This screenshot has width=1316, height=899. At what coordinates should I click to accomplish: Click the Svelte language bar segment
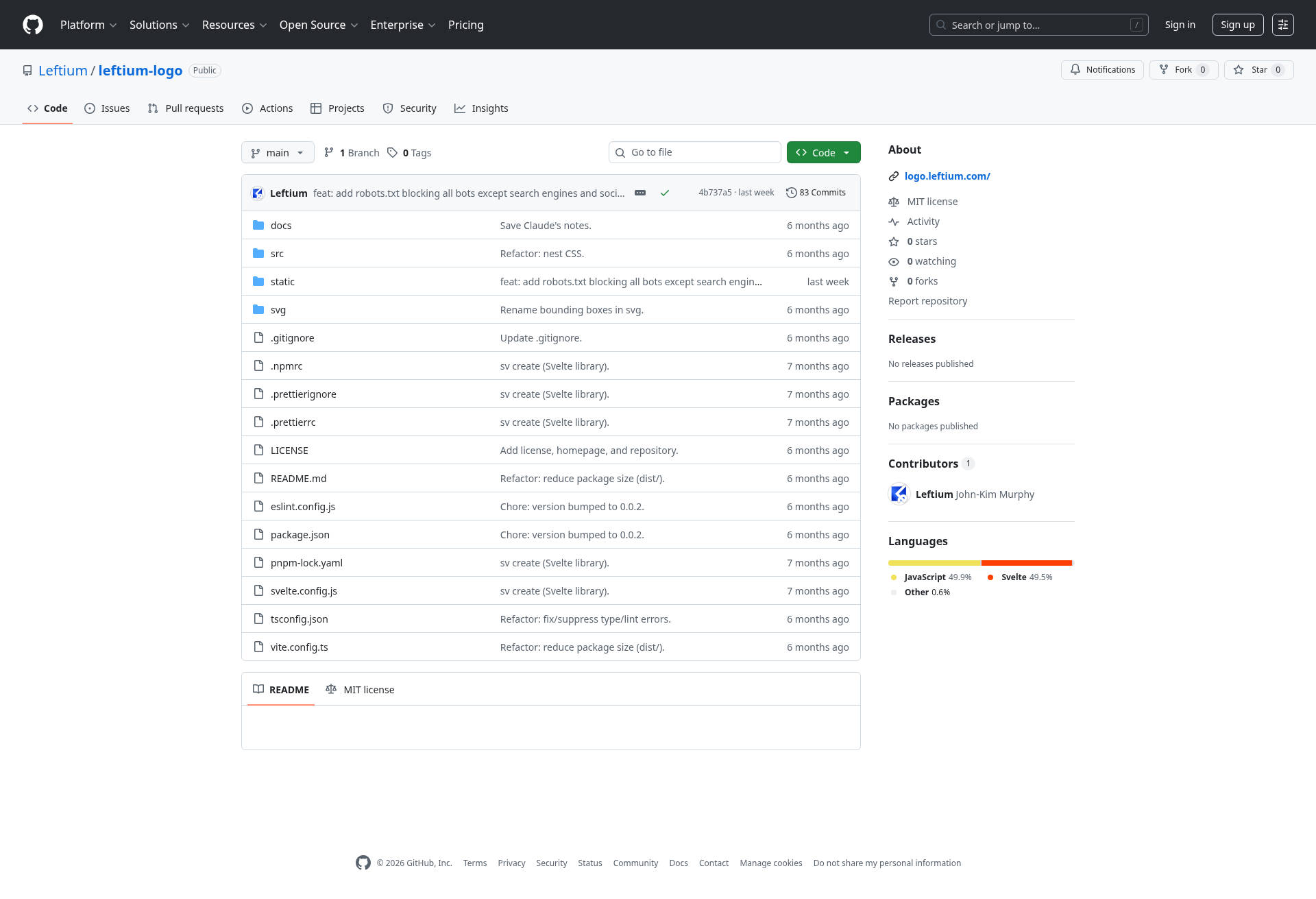pos(1027,563)
